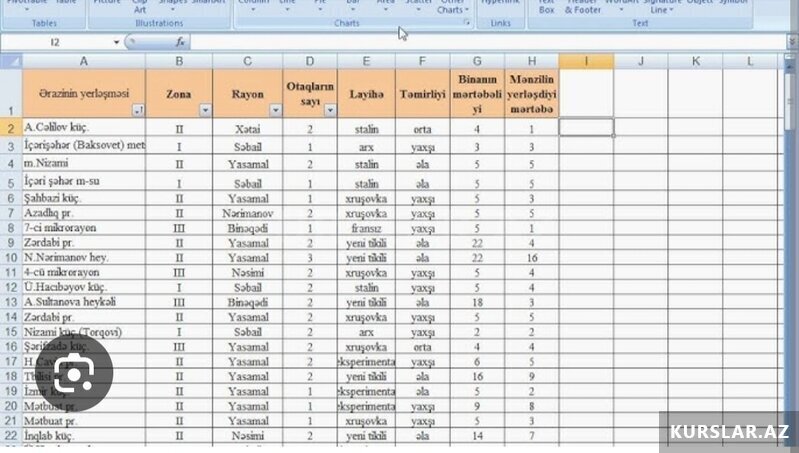Open the Charts group dialog launcher
The width and height of the screenshot is (799, 453).
[x=467, y=21]
